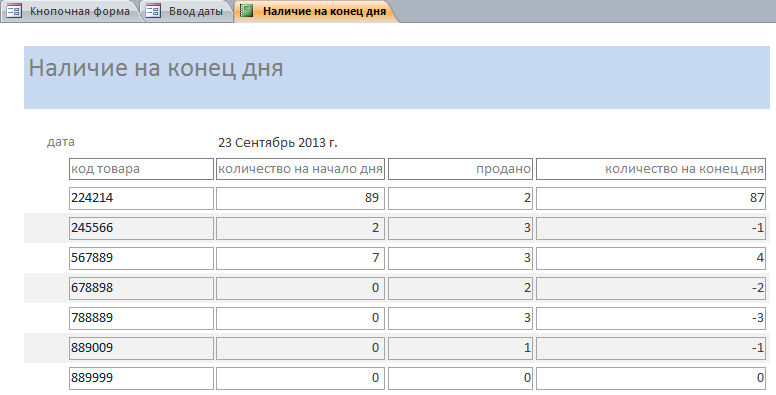776x395 pixels.
Task: Click start-of-day value 0 for 889009
Action: (300, 348)
